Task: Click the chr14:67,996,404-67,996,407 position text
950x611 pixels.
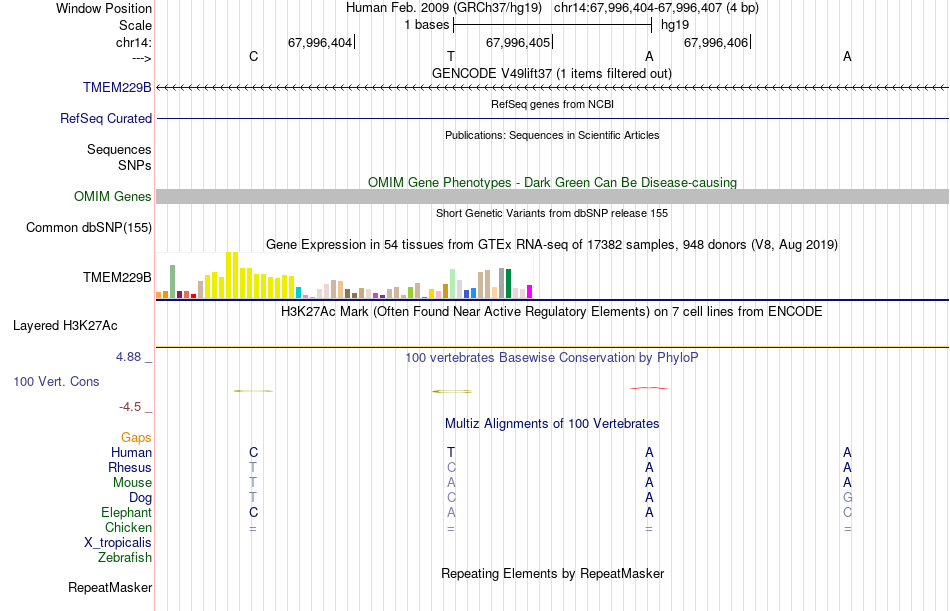Action: (656, 8)
